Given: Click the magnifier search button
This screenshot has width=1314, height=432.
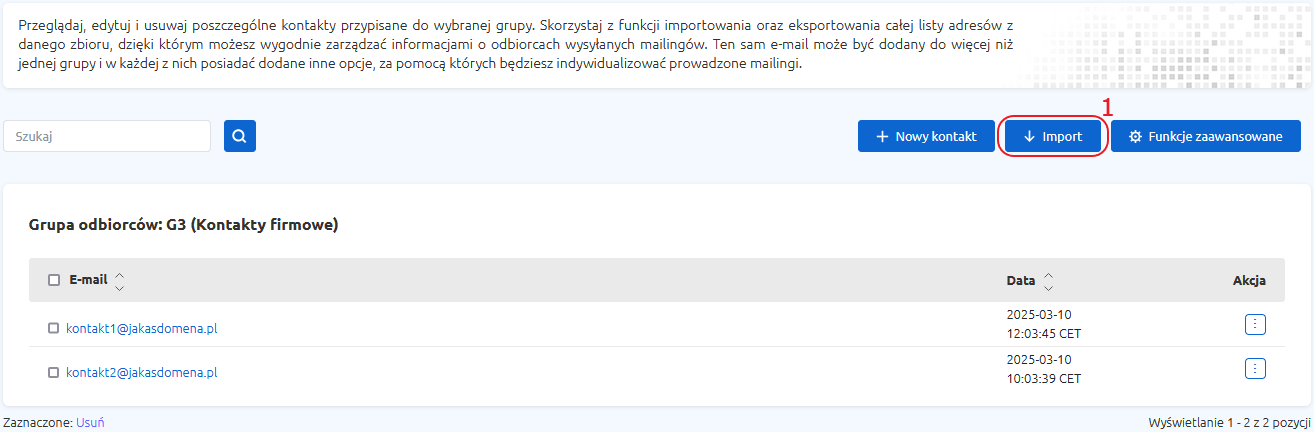Looking at the screenshot, I should pyautogui.click(x=240, y=137).
